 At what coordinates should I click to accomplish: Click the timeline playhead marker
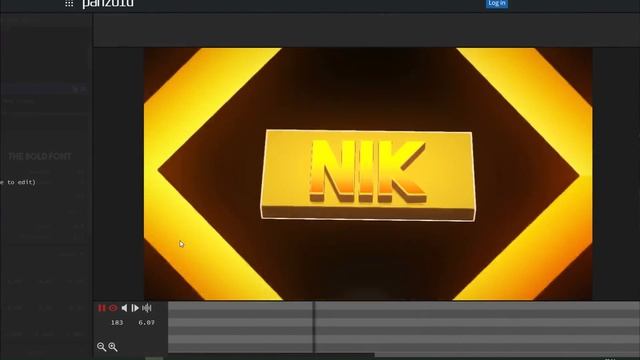click(x=314, y=327)
